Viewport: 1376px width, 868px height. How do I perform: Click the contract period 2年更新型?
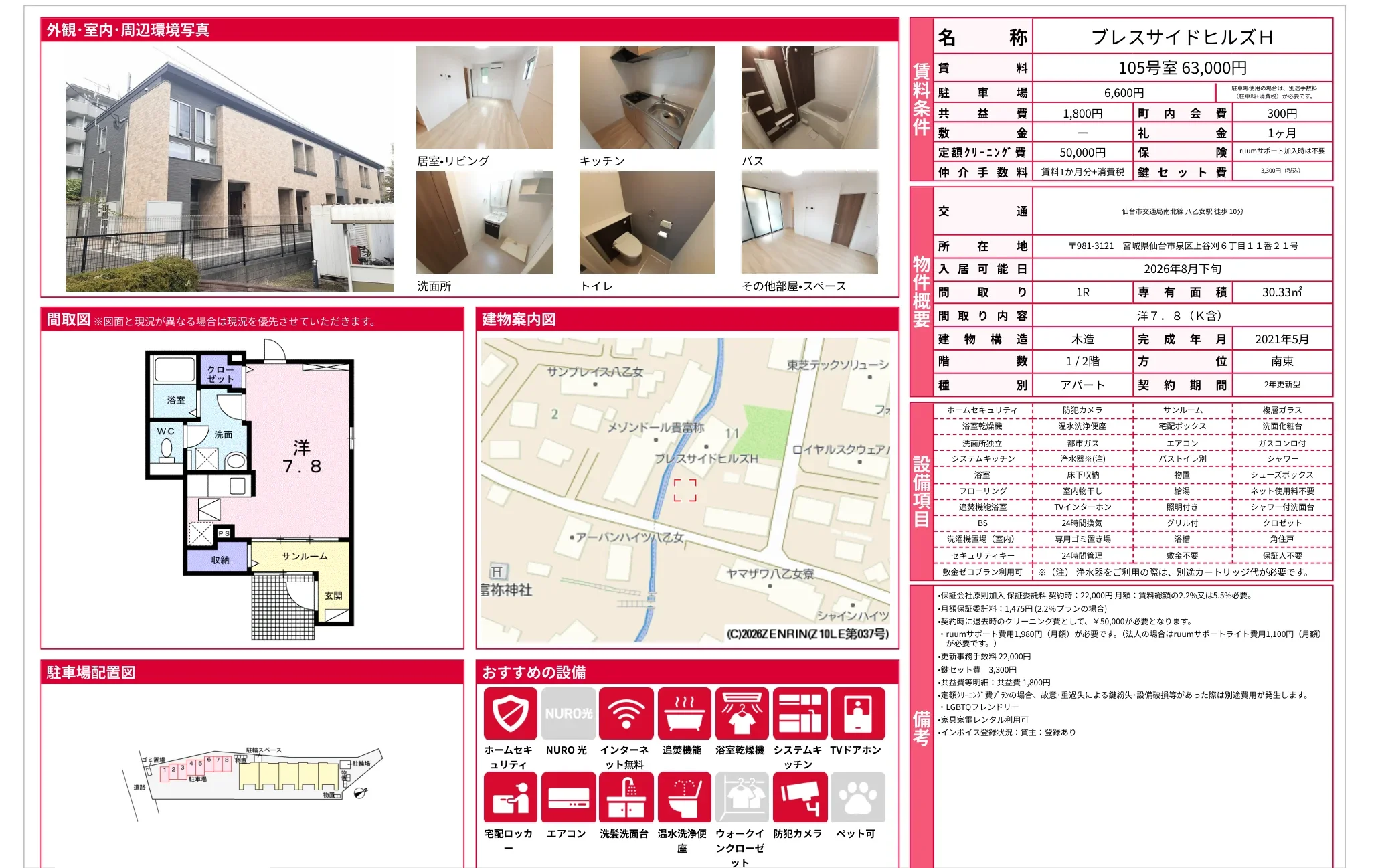pos(1282,385)
